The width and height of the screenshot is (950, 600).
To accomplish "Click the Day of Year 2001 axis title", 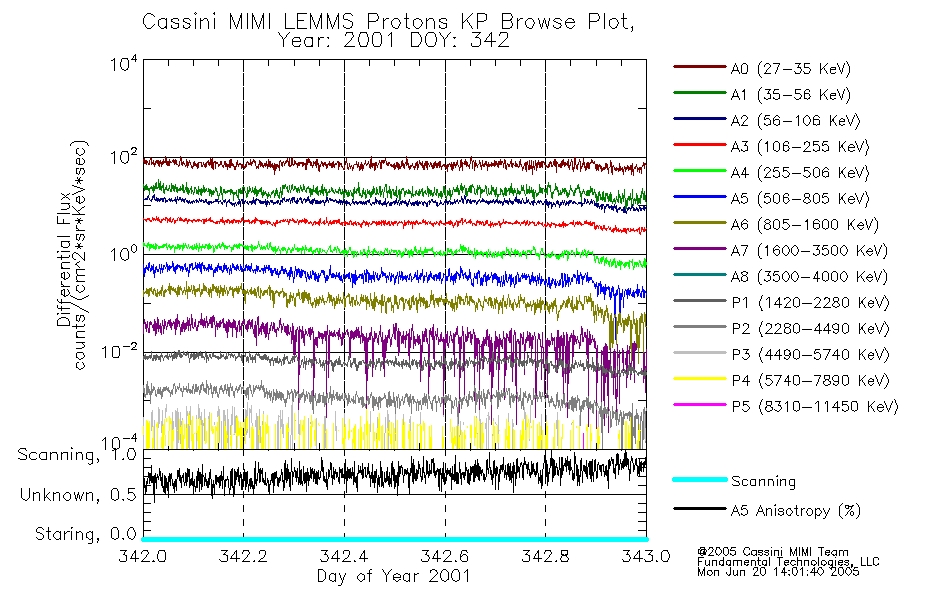I will (x=394, y=576).
